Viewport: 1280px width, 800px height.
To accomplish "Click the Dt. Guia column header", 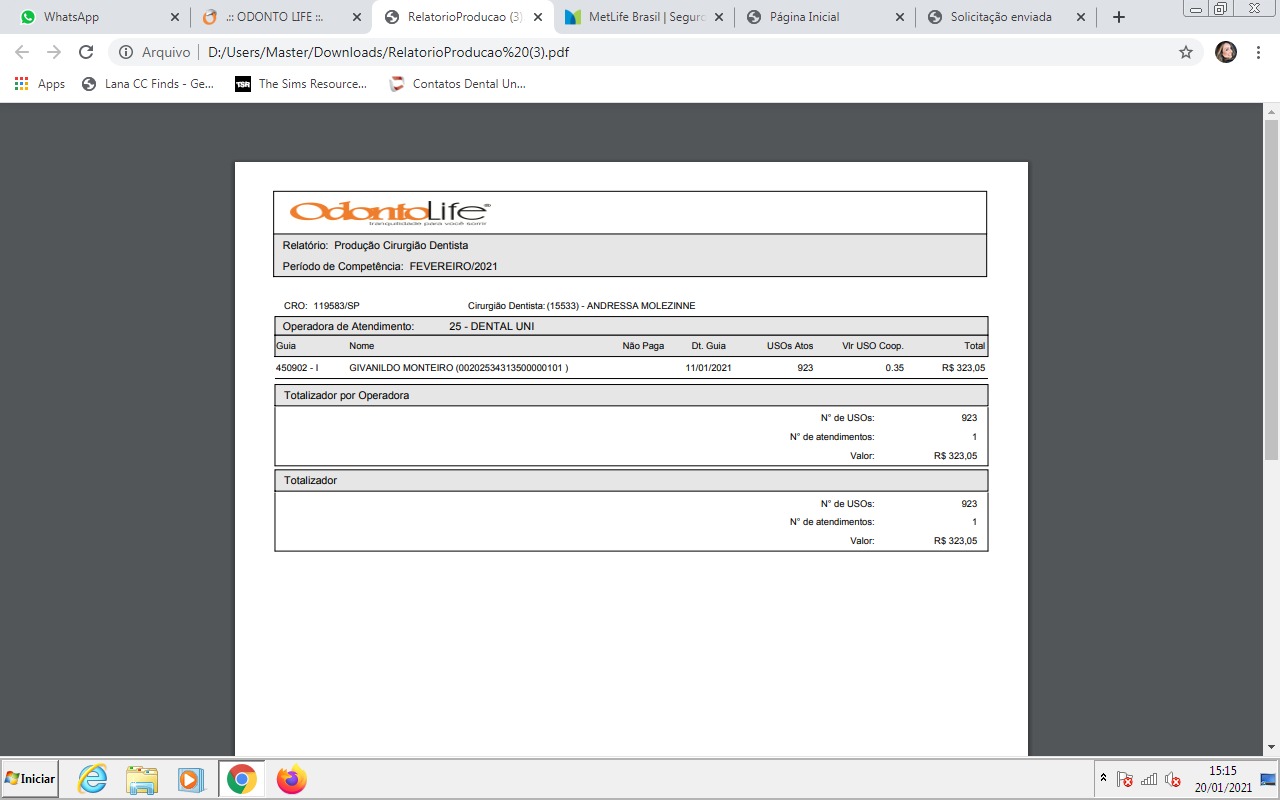I will click(709, 346).
